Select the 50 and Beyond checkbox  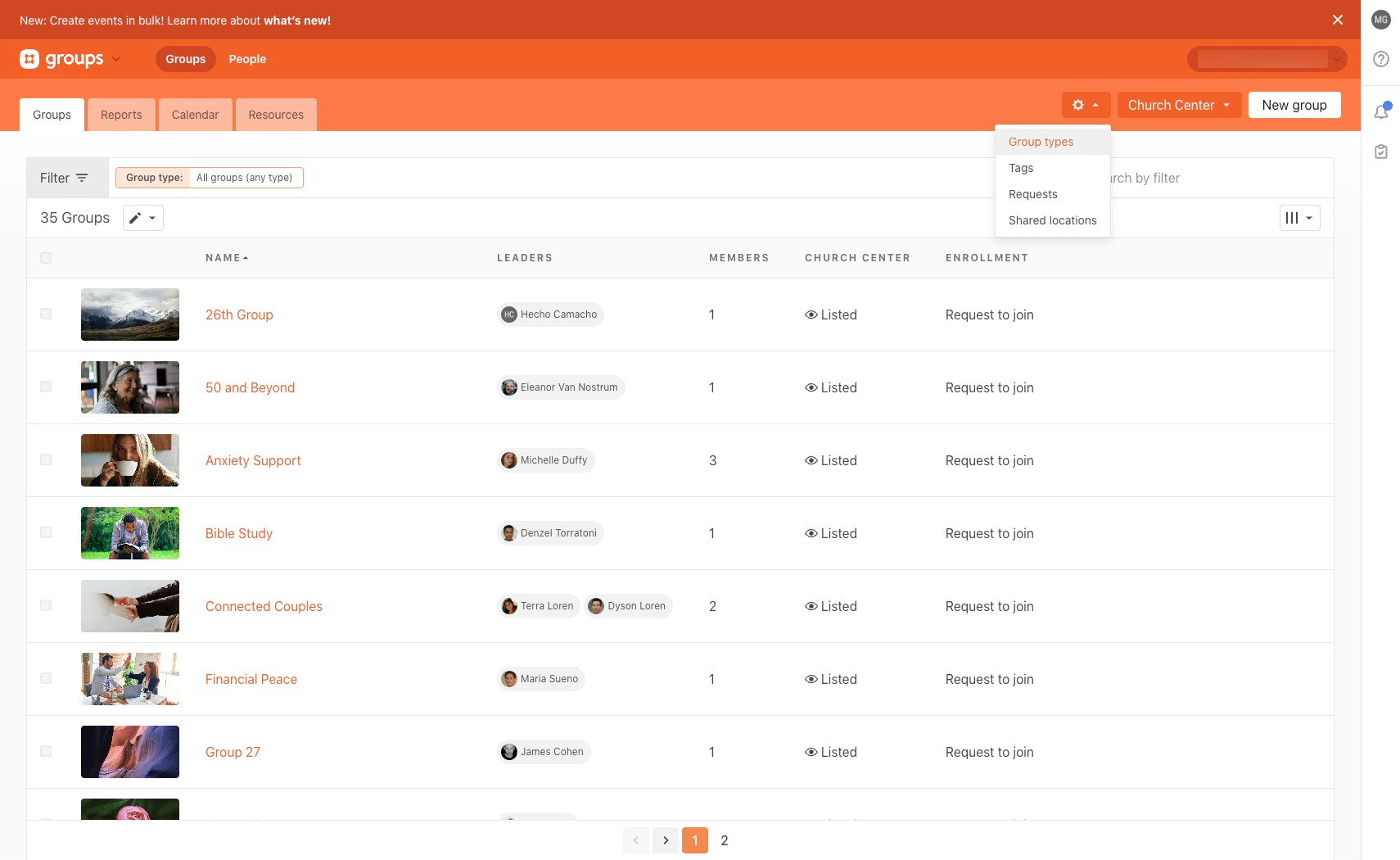tap(46, 387)
